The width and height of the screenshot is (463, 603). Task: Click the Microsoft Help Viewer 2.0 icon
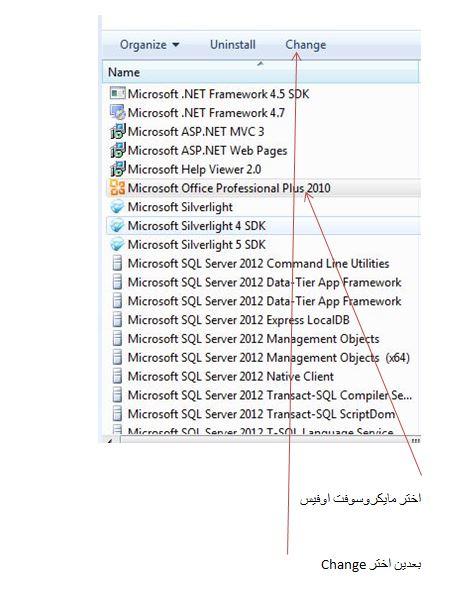117,169
